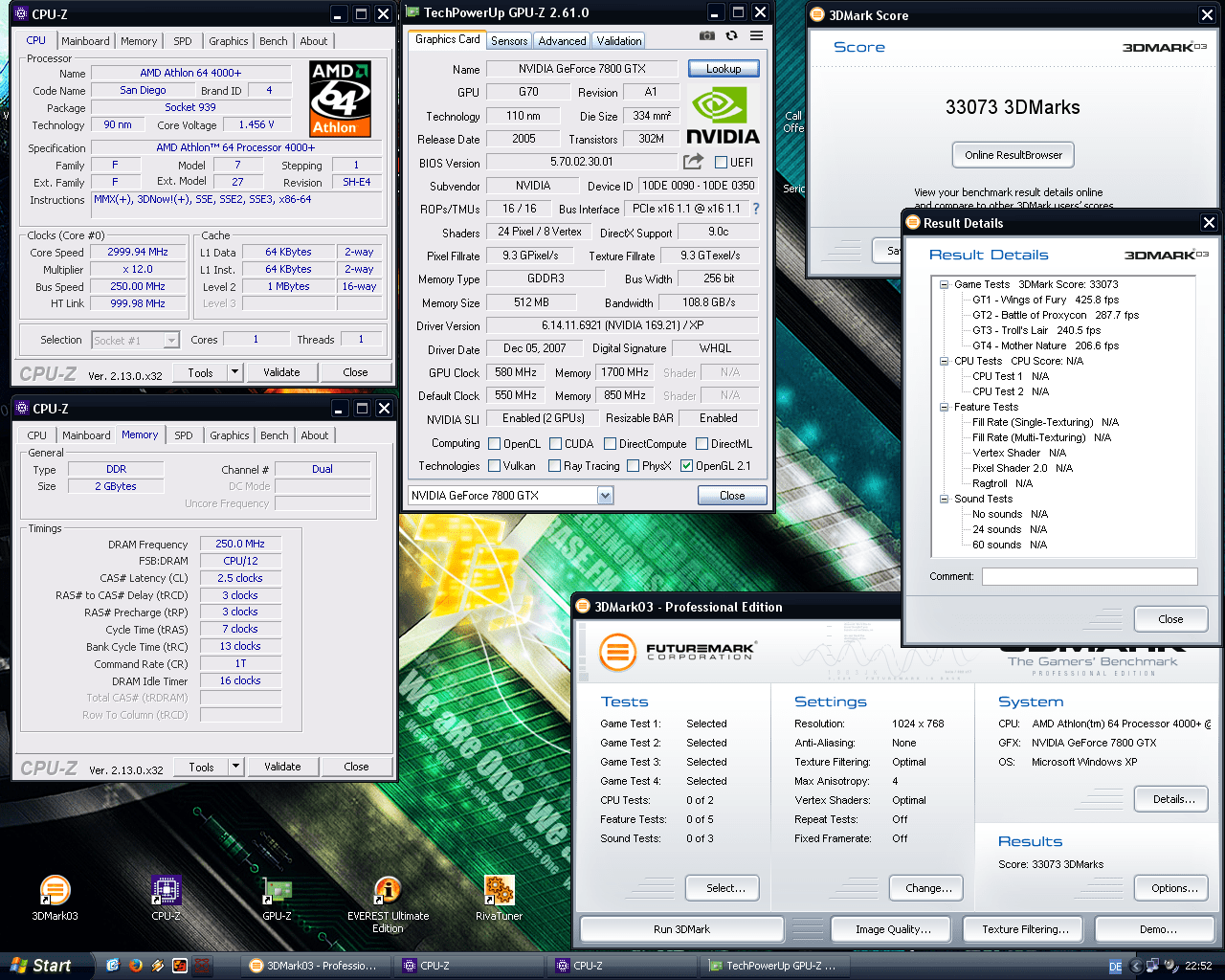Viewport: 1225px width, 980px height.
Task: Click the Futuremark Corporation logo
Action: 678,653
